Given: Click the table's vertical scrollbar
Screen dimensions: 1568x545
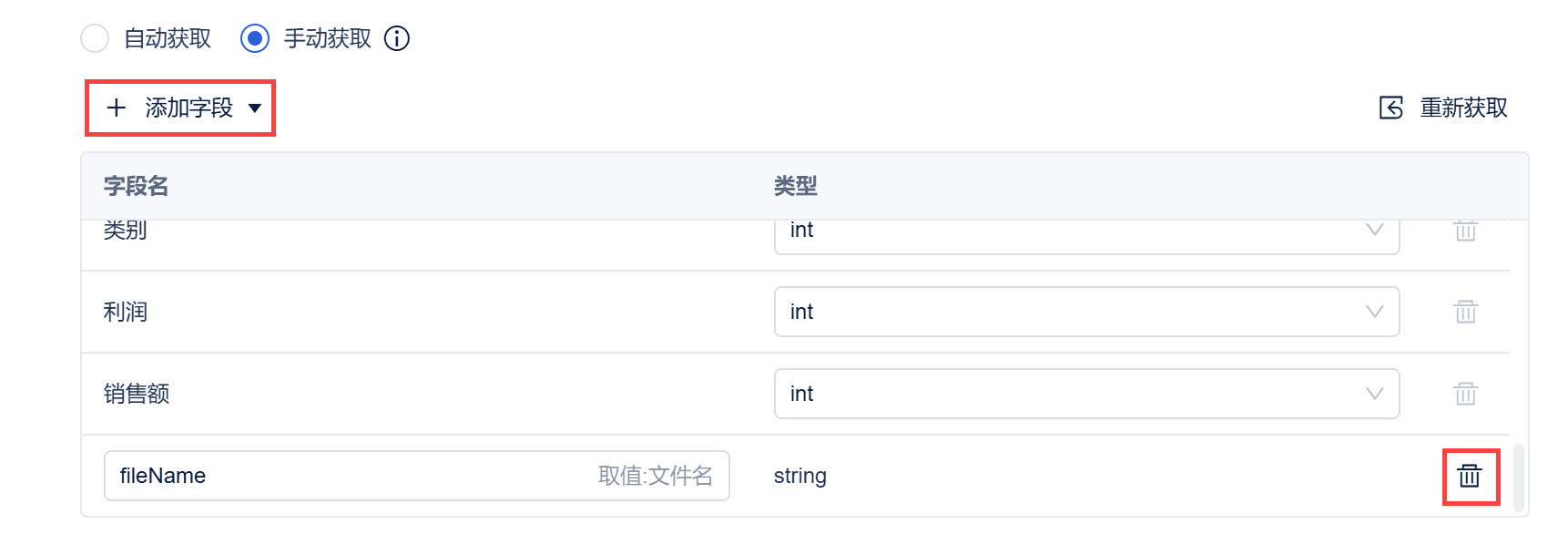Looking at the screenshot, I should 1518,478.
